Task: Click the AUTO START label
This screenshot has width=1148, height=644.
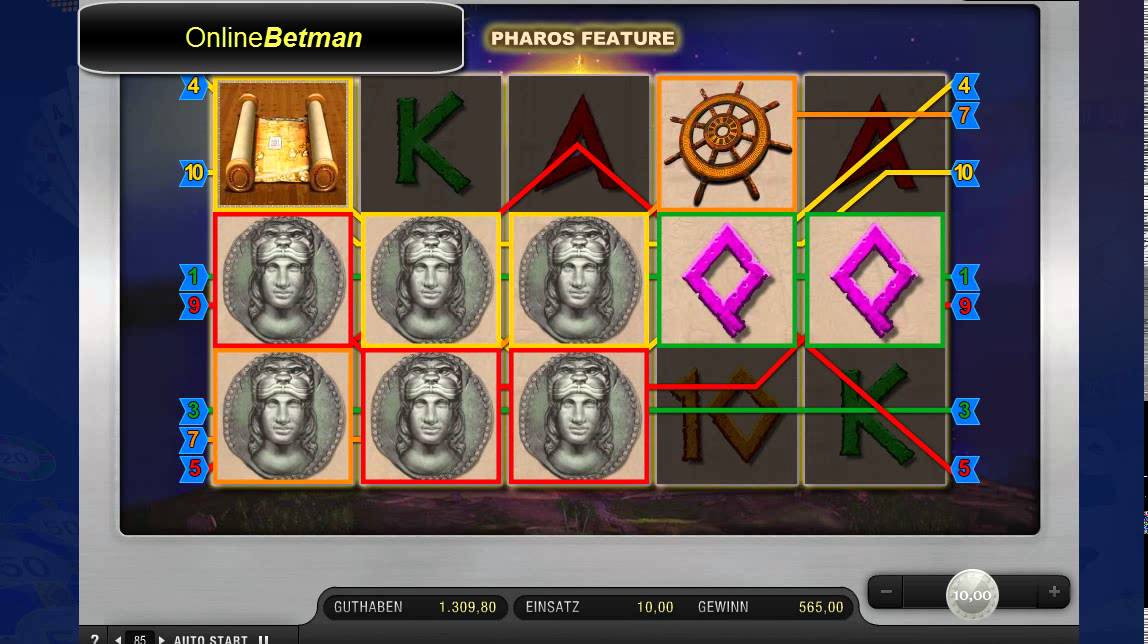Action: coord(211,640)
